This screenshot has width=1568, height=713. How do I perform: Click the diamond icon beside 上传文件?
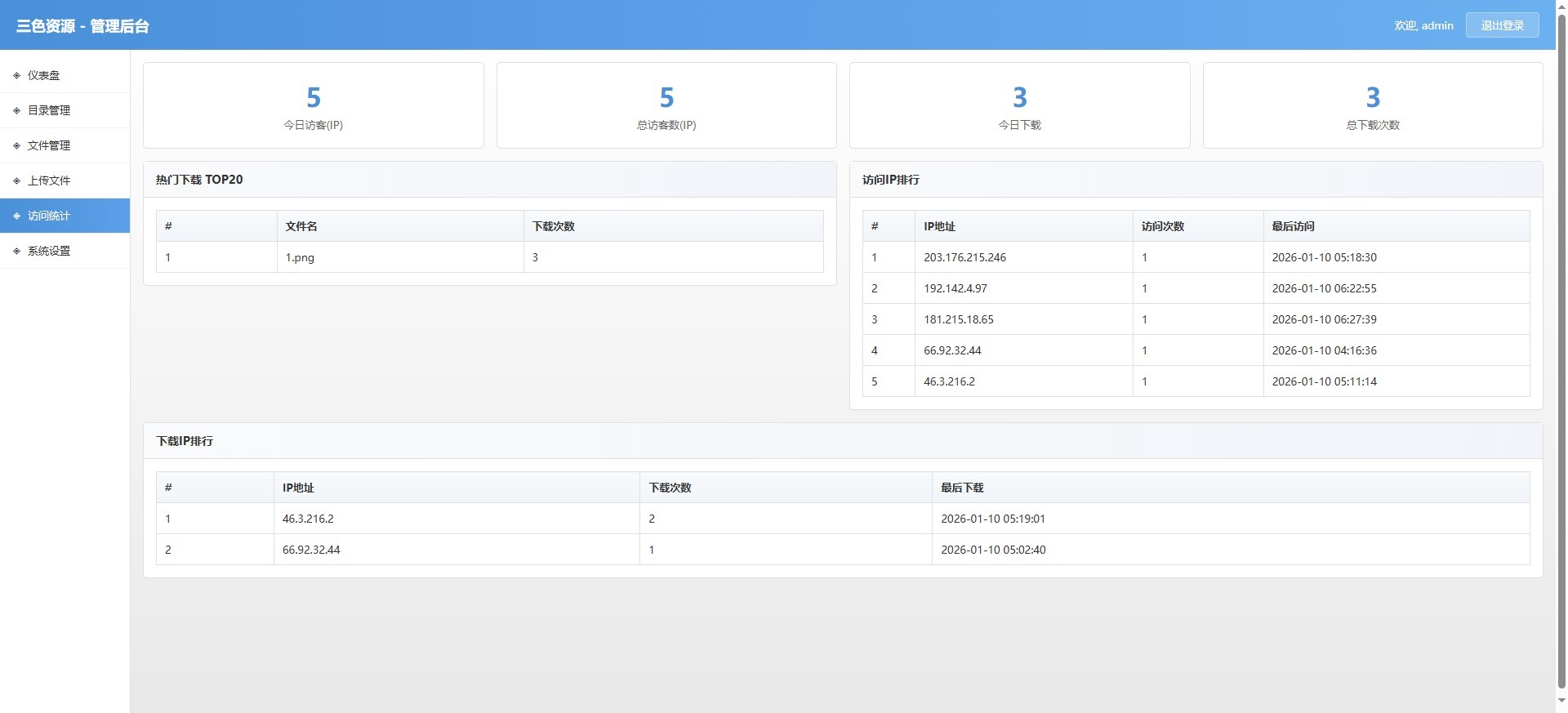16,180
